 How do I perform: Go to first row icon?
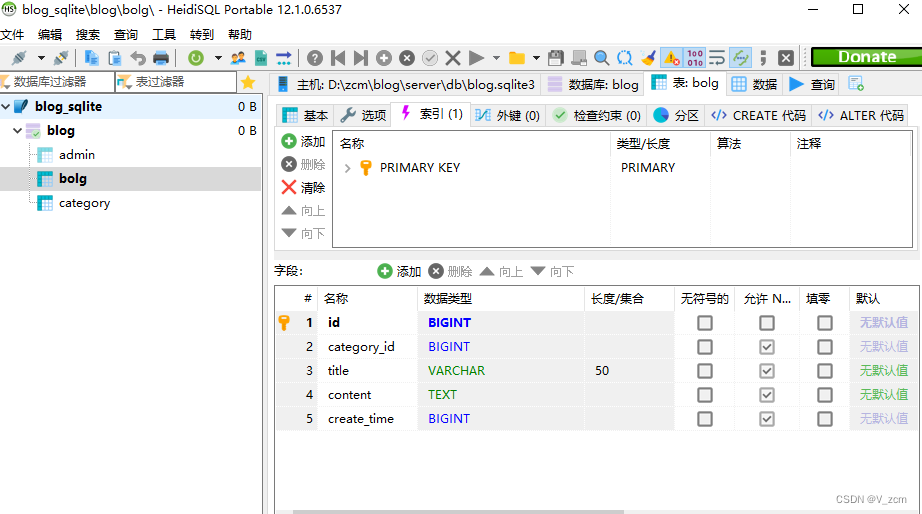point(338,58)
